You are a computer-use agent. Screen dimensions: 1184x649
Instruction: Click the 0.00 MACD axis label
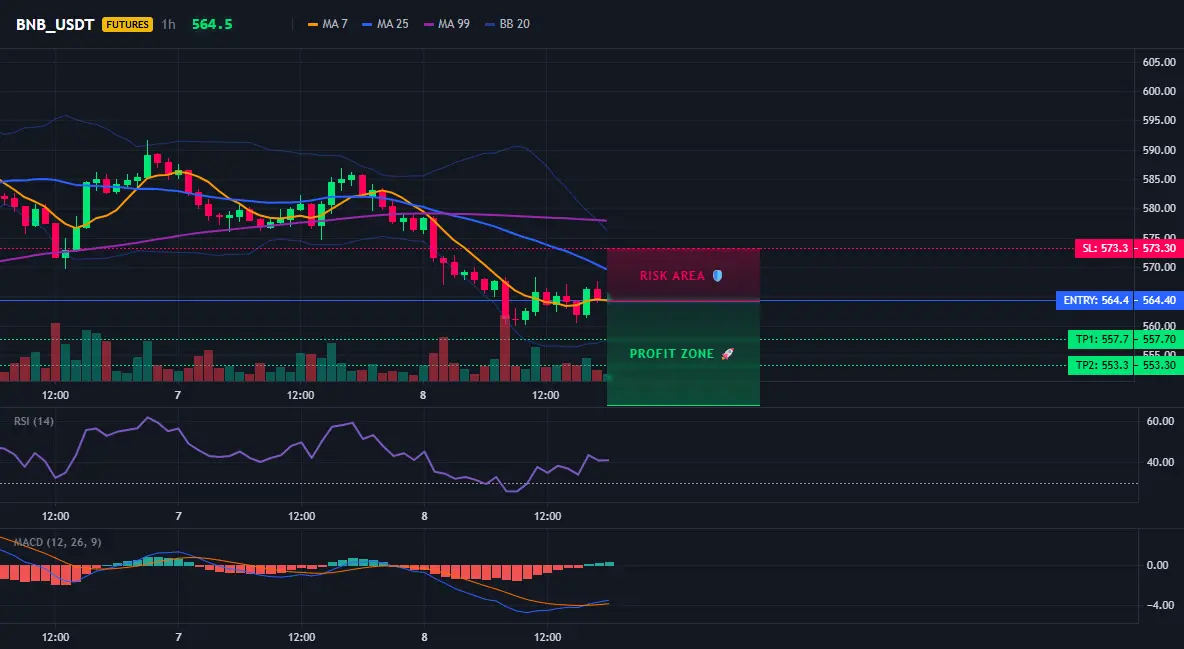click(1158, 565)
